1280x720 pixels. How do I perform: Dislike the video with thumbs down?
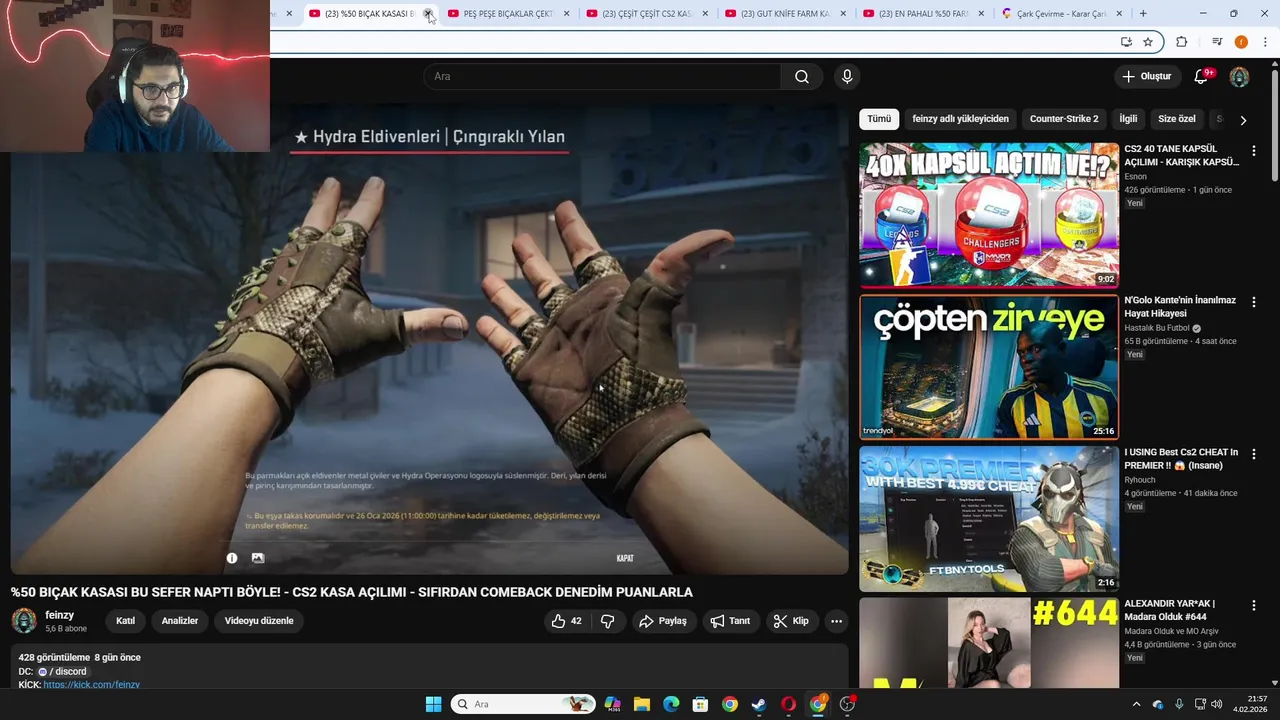click(607, 621)
